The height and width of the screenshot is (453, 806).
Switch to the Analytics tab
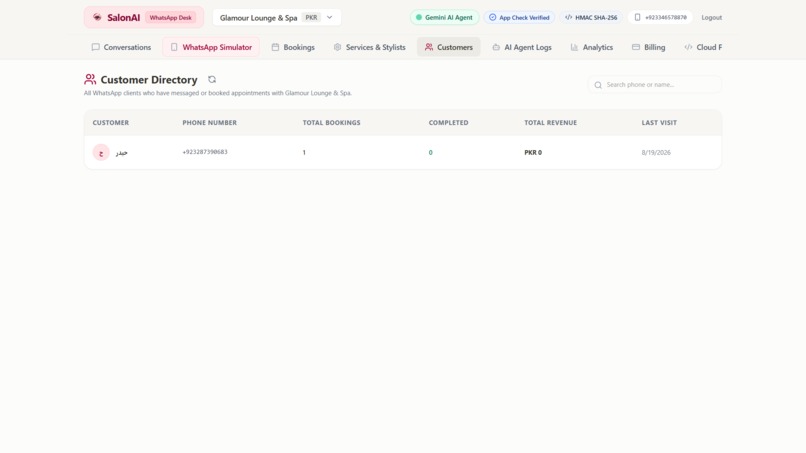pyautogui.click(x=592, y=47)
